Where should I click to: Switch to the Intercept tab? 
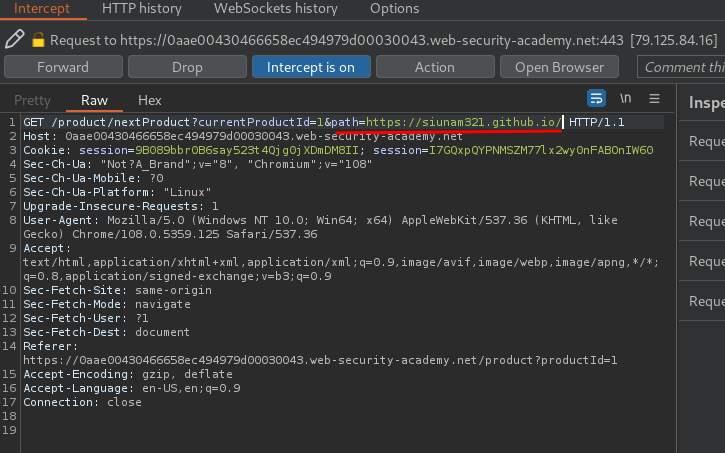coord(42,8)
